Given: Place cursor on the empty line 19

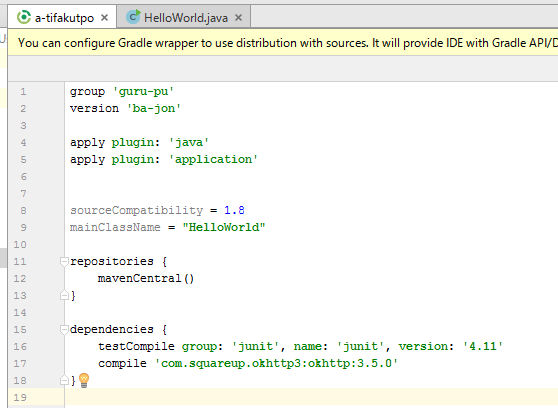Looking at the screenshot, I should (311, 397).
